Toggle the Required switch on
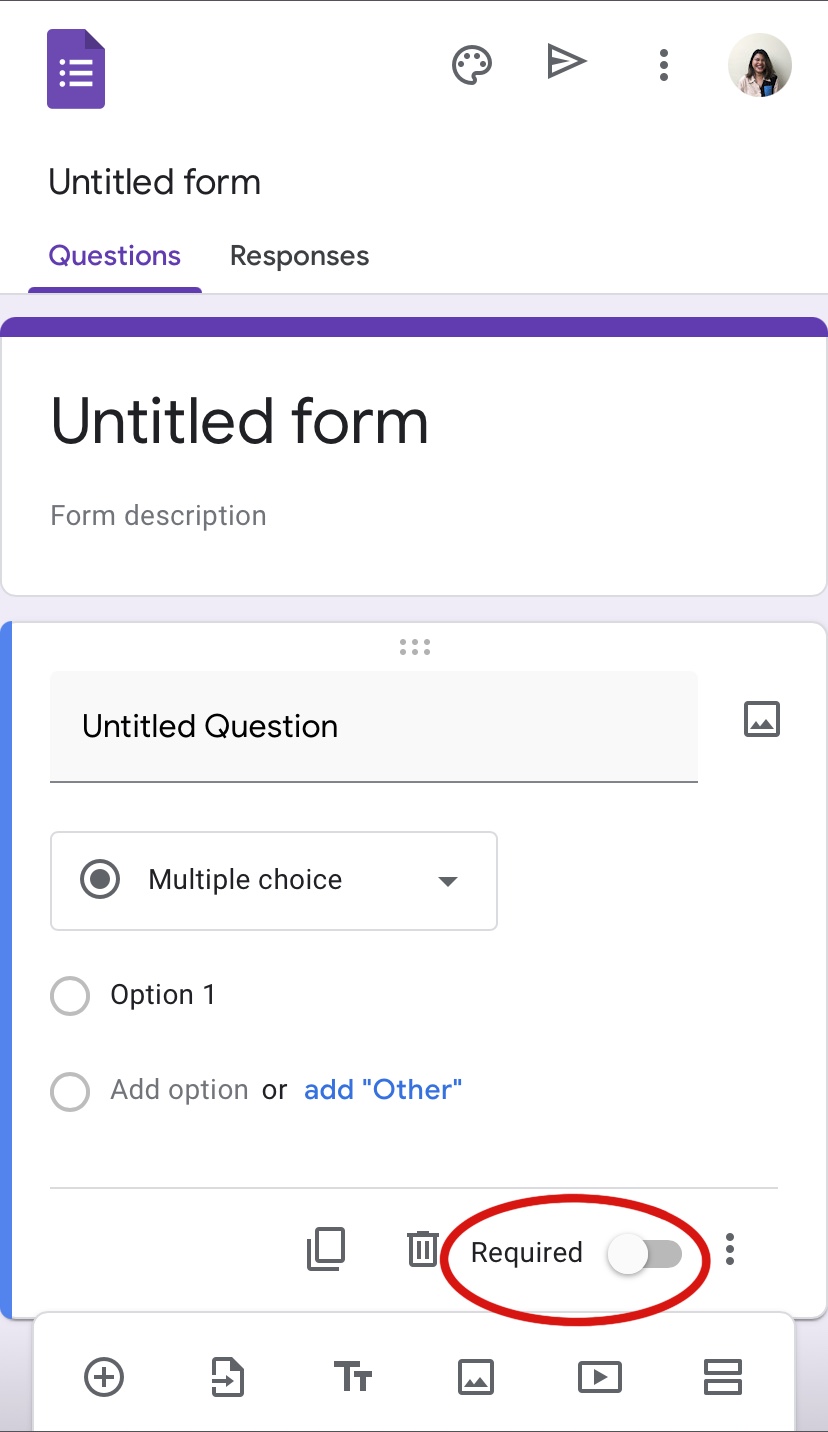Viewport: 828px width, 1432px height. pyautogui.click(x=644, y=1254)
